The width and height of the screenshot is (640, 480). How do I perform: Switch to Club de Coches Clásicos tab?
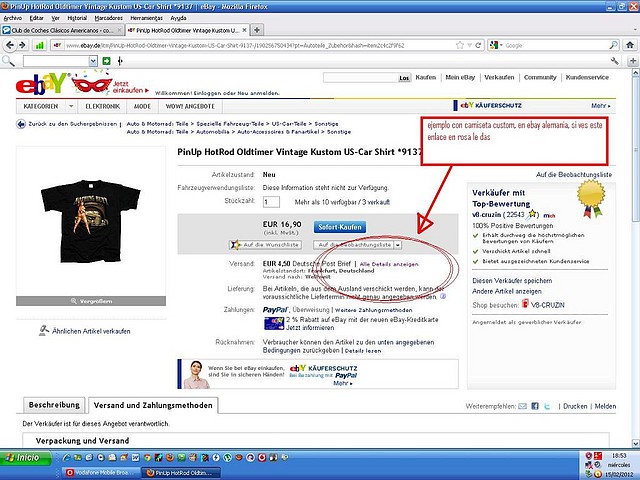61,30
